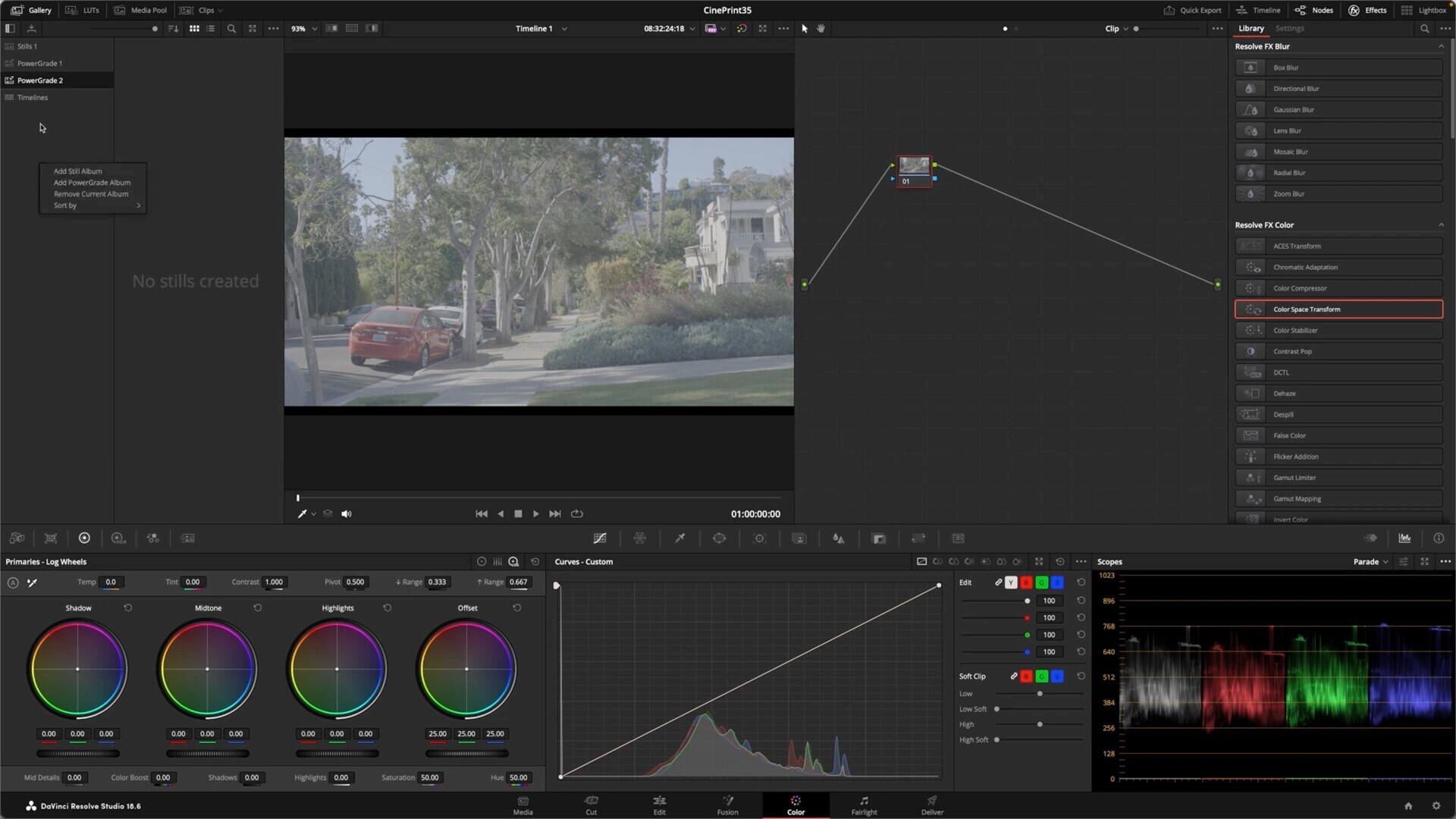Open the Curves palette icon
Screen dimensions: 1456x819
(600, 538)
